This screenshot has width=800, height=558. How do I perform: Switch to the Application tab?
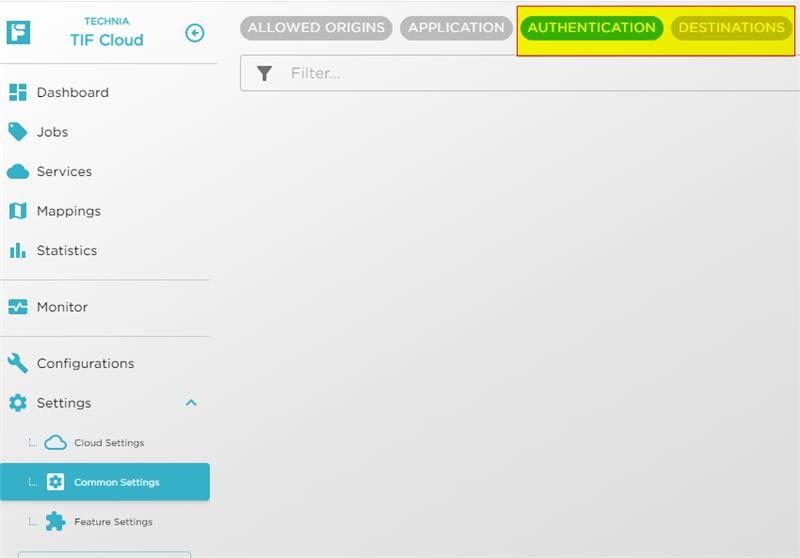(x=456, y=28)
